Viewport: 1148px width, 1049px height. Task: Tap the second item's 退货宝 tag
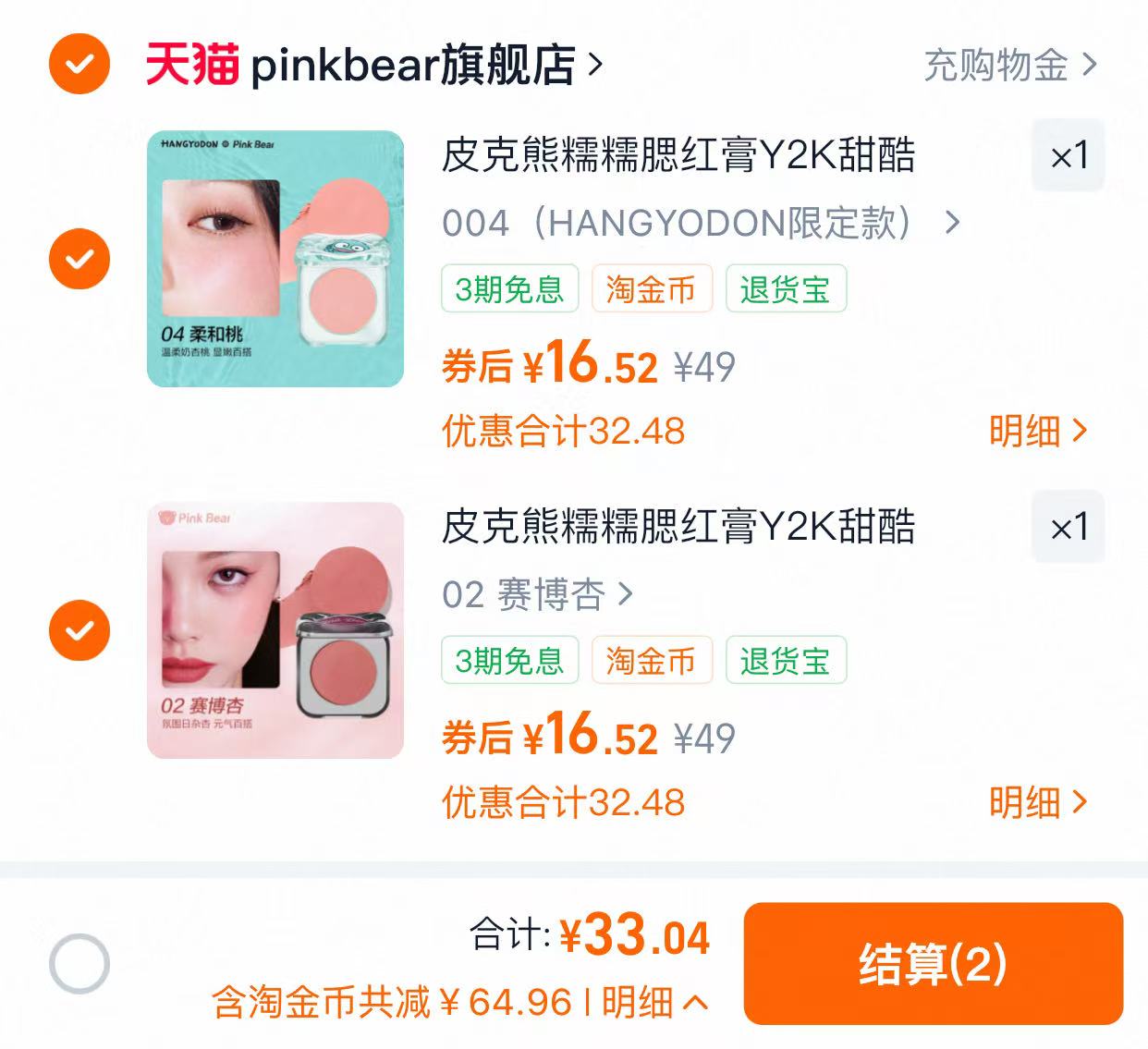coord(786,660)
